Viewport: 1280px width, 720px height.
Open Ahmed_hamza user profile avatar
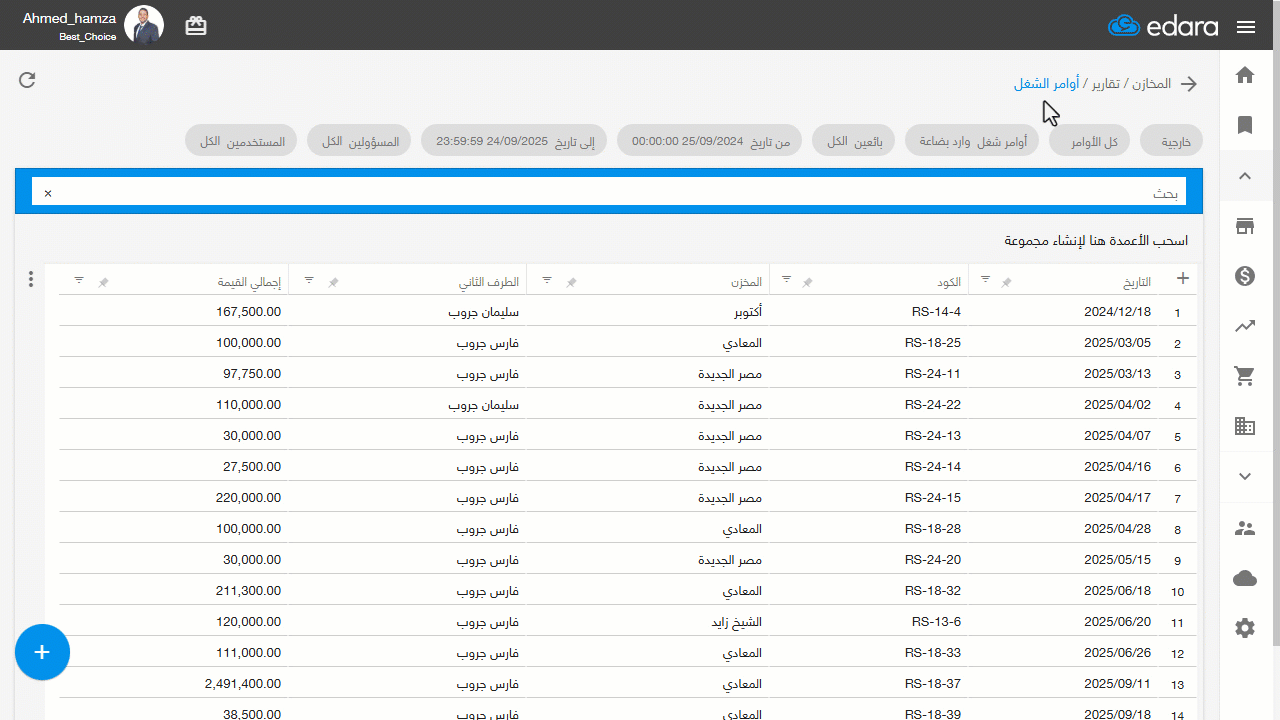[144, 25]
